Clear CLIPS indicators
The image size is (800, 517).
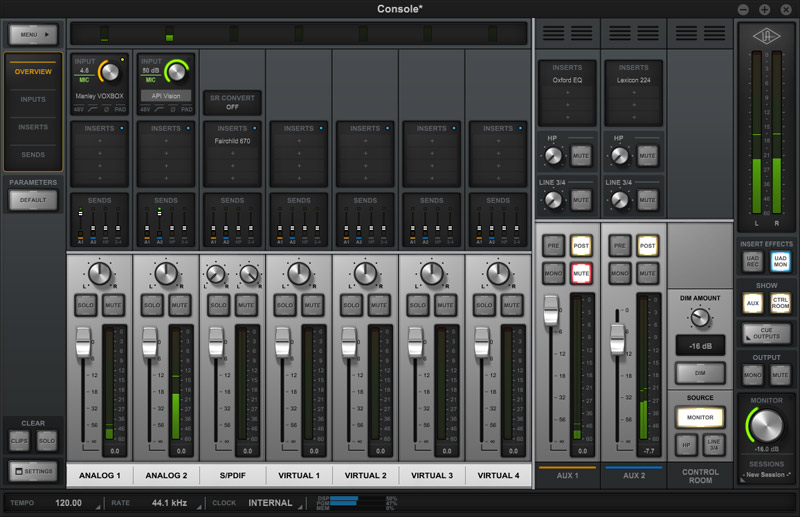(x=19, y=441)
